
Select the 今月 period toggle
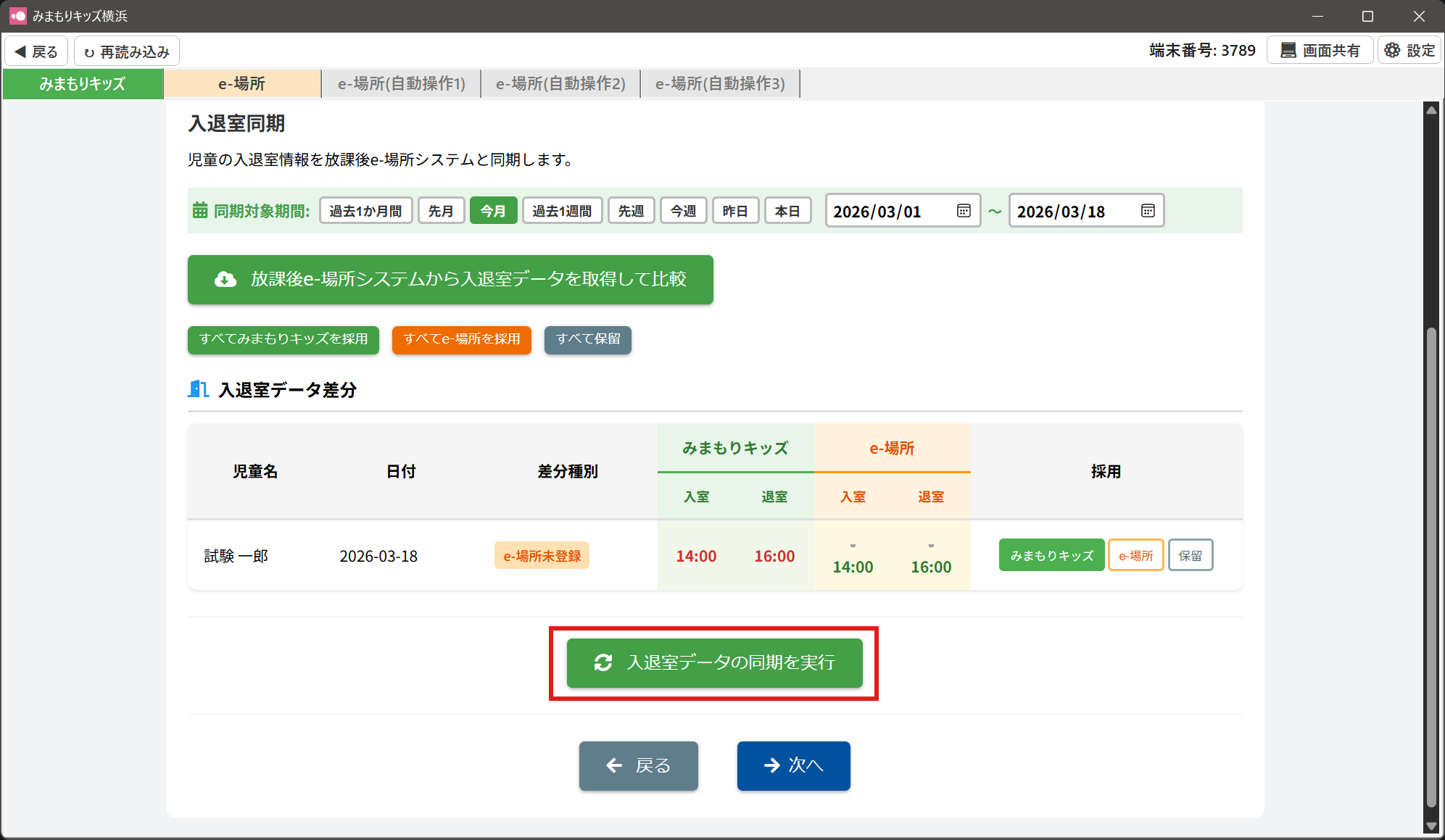point(493,211)
